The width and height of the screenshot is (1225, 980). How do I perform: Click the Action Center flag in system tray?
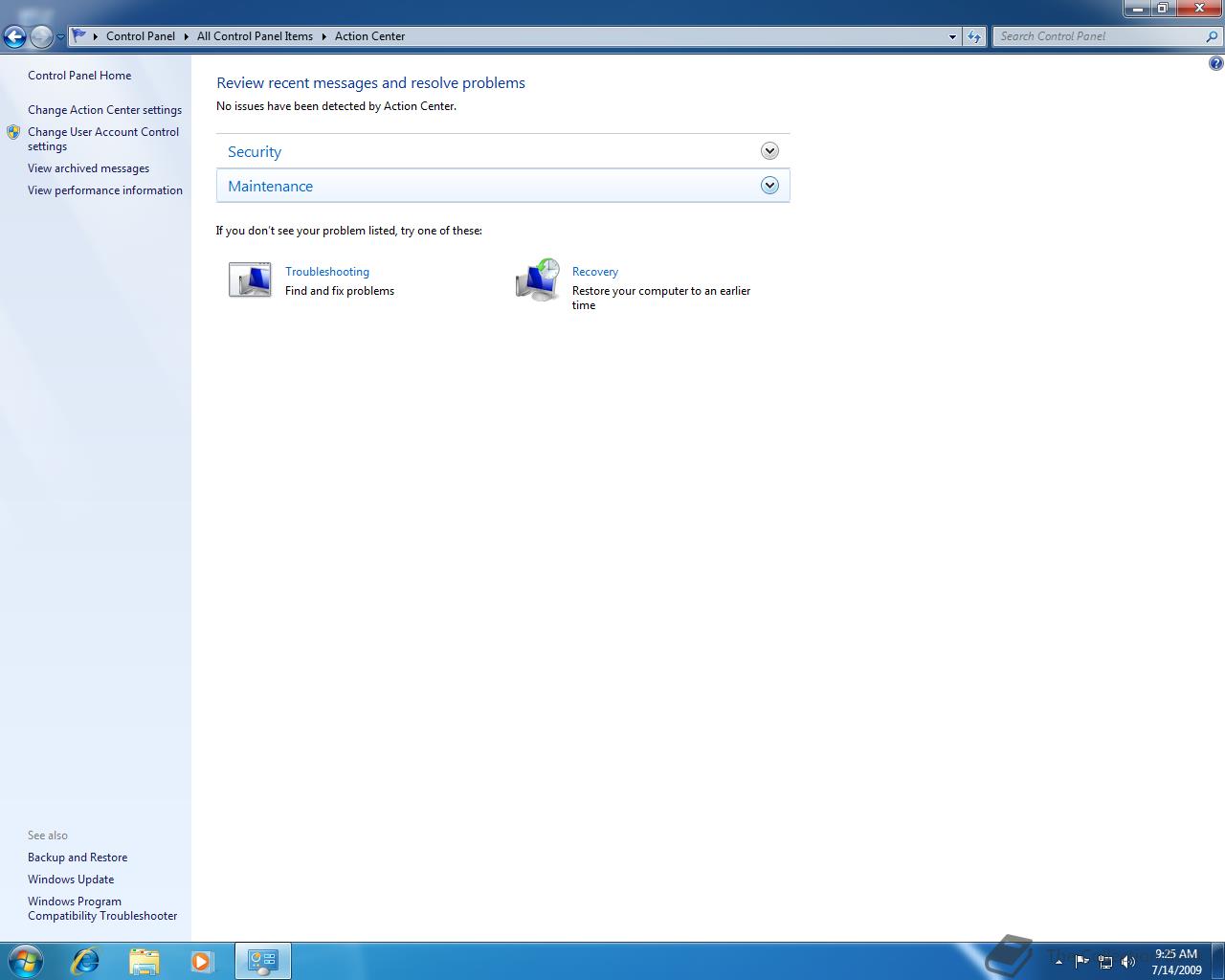[1081, 961]
